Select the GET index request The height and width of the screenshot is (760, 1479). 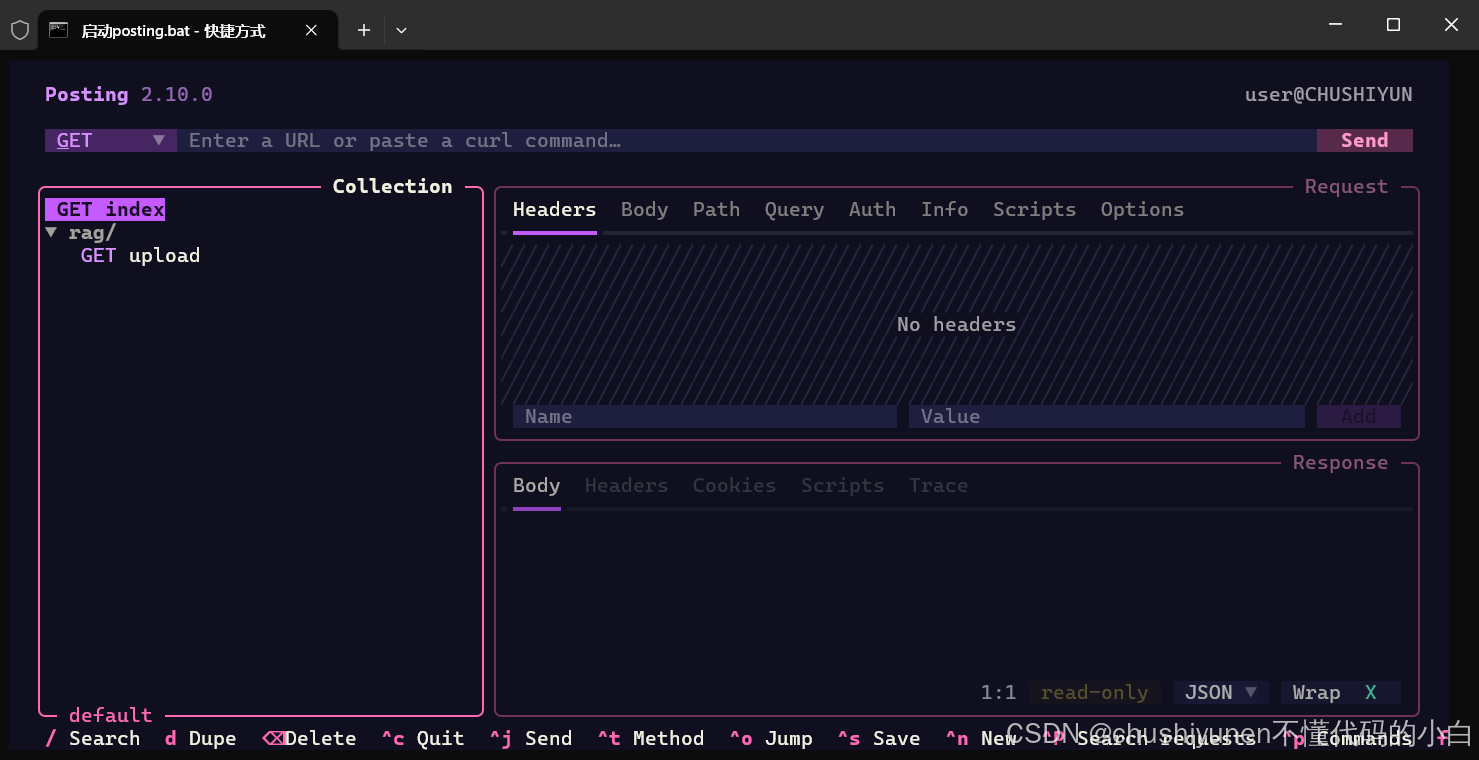click(x=105, y=209)
